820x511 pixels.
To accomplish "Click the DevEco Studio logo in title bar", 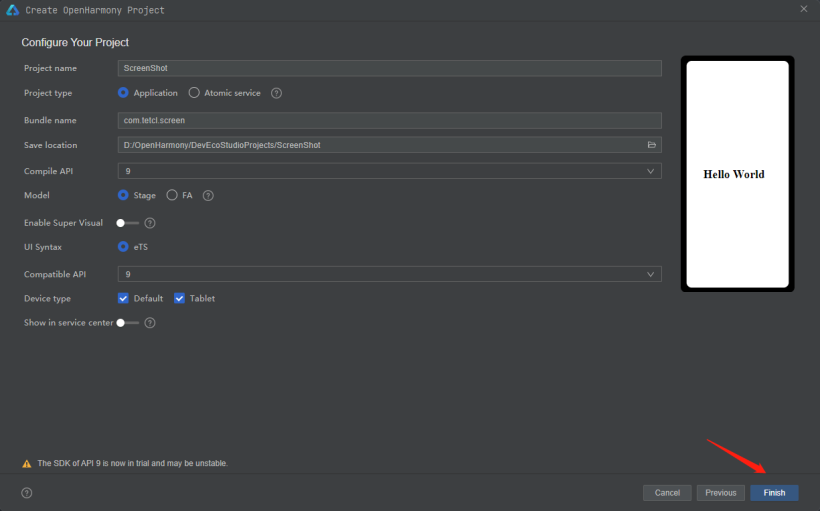I will [12, 9].
